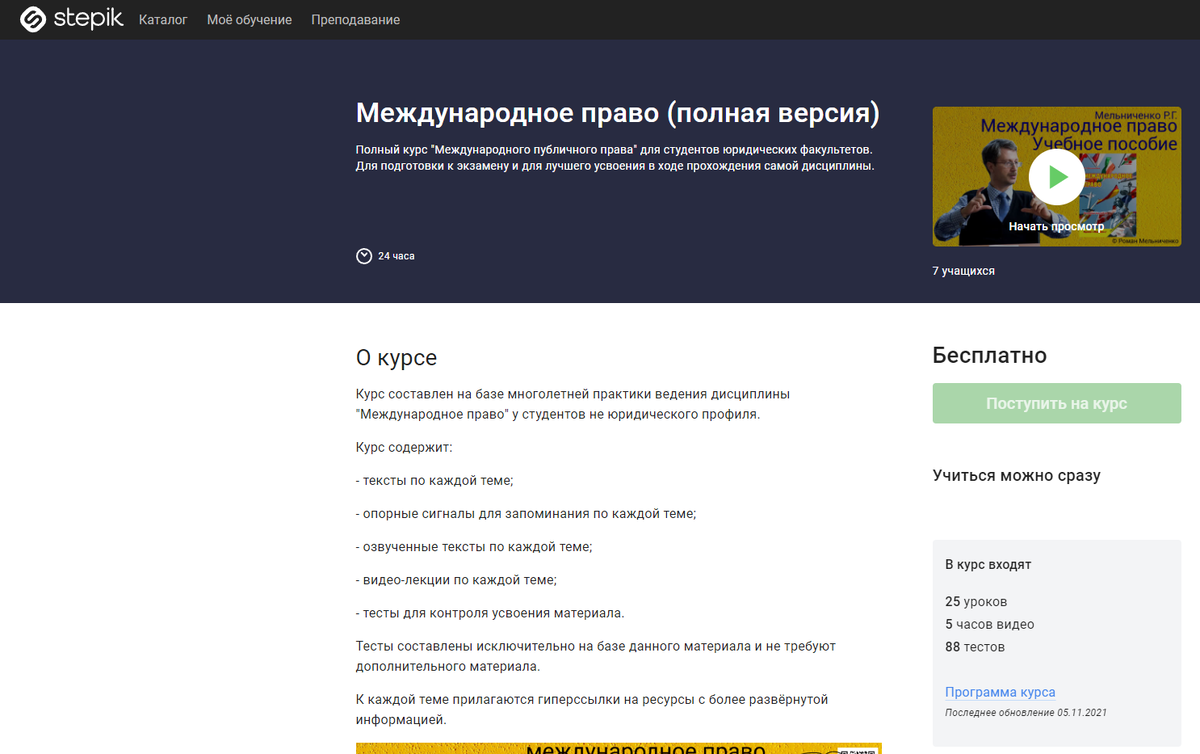Viewport: 1200px width, 754px height.
Task: Click the О курсе heading
Action: coord(396,358)
